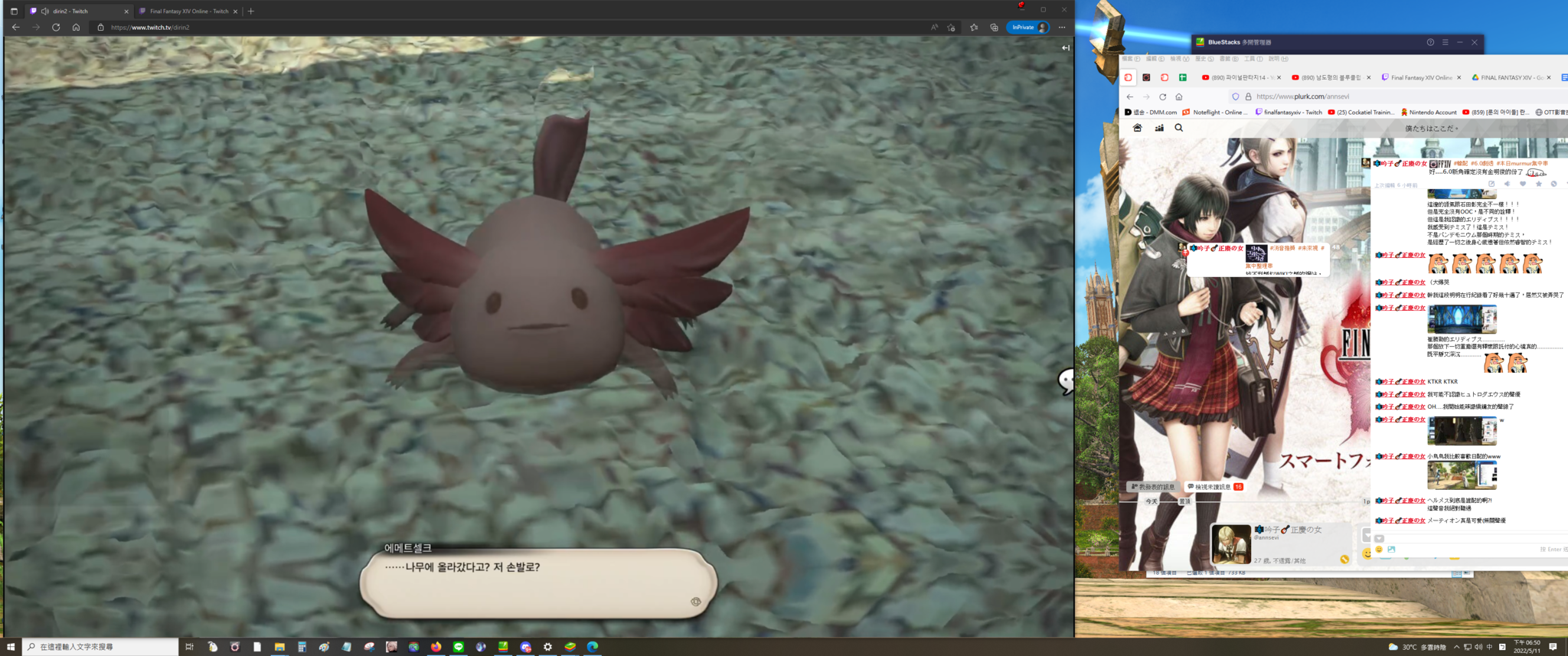The height and width of the screenshot is (656, 1568).
Task: Open BlueStacks hamburger menu
Action: pyautogui.click(x=1445, y=42)
